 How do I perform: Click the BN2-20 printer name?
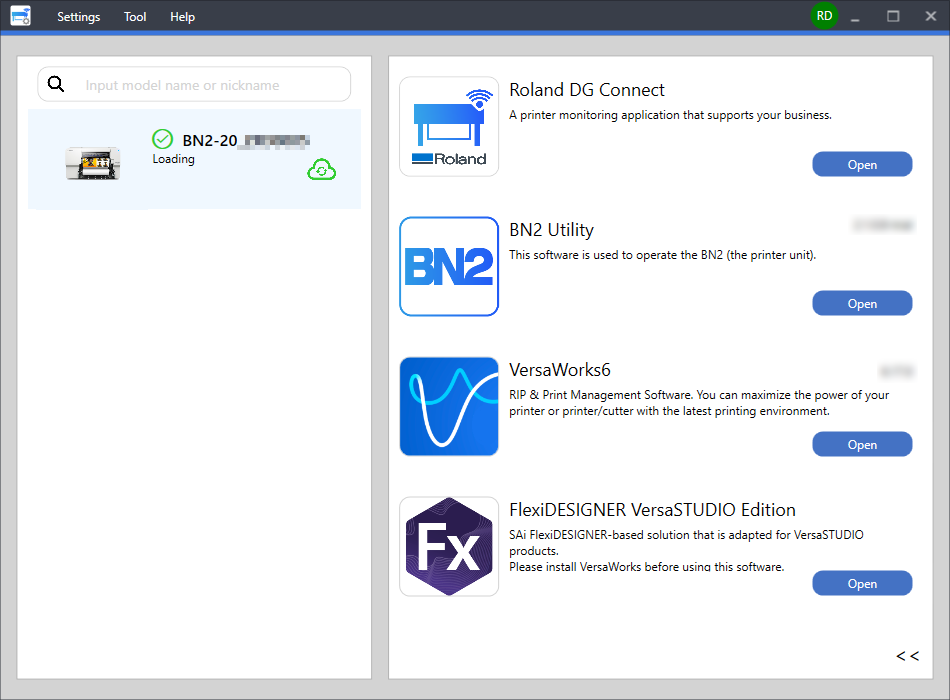[246, 141]
